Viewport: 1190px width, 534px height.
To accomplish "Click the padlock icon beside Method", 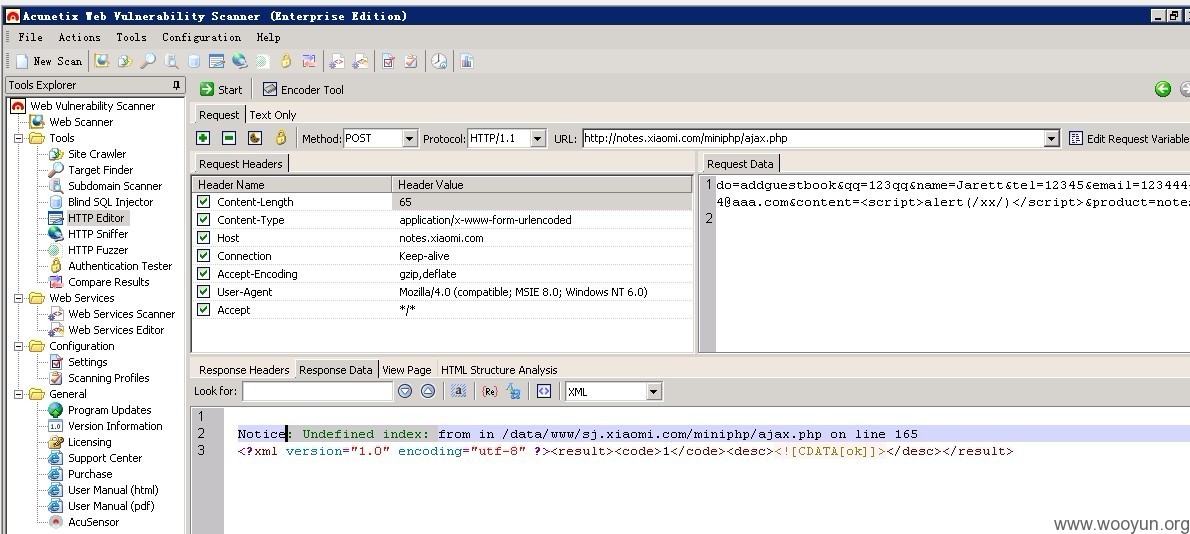I will pos(281,138).
